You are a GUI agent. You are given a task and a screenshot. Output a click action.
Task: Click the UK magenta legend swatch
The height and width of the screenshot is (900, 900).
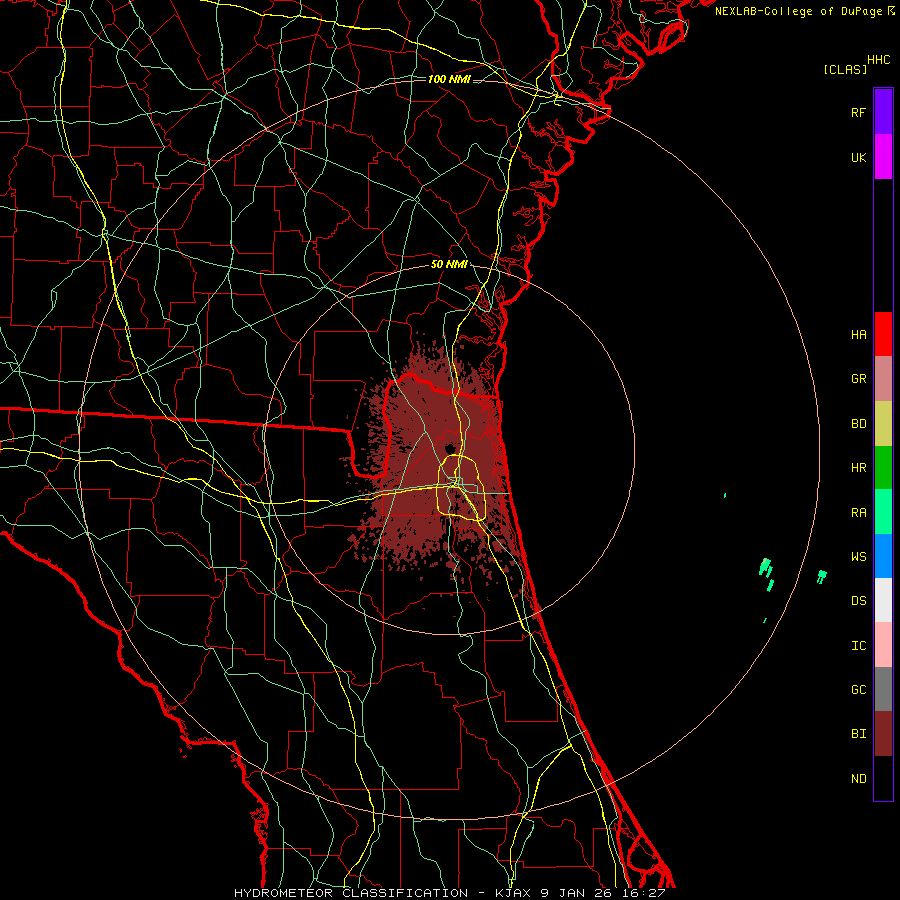click(x=883, y=157)
